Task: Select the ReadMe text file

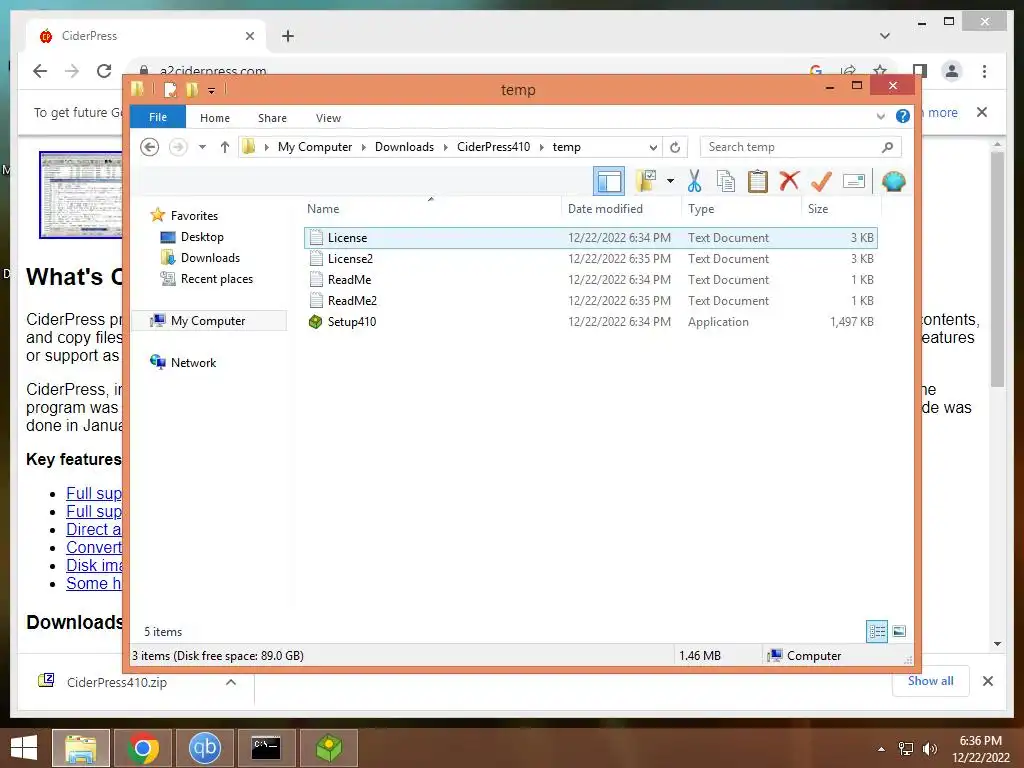Action: pos(590,280)
